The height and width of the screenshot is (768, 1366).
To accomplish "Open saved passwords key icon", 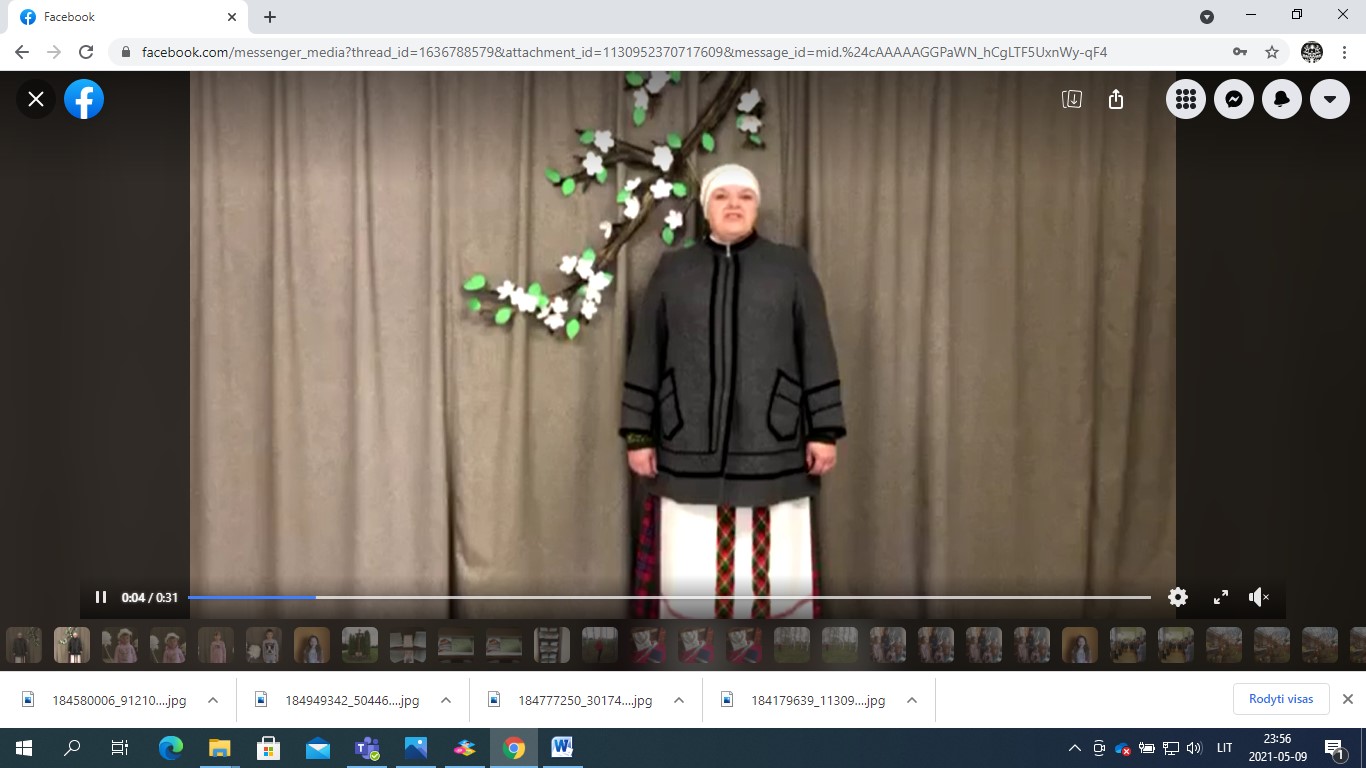I will (1240, 52).
